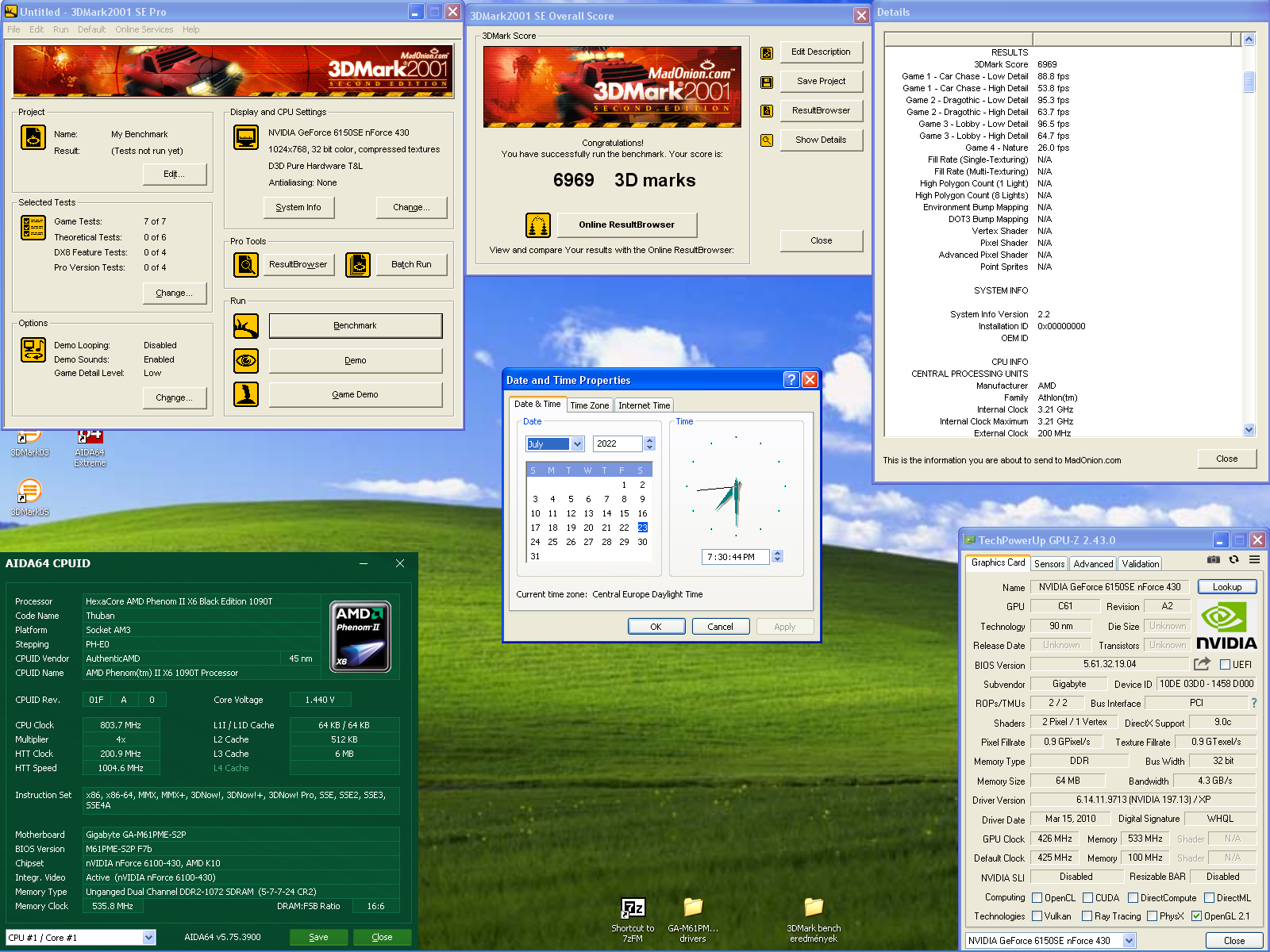Toggle the DirectML checkbox
1270x952 pixels.
1209,898
